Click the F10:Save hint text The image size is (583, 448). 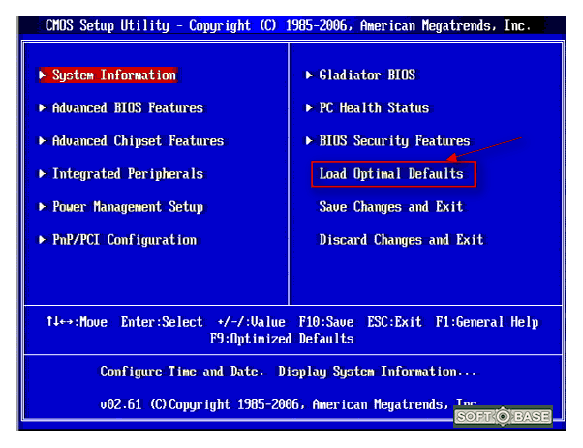326,322
